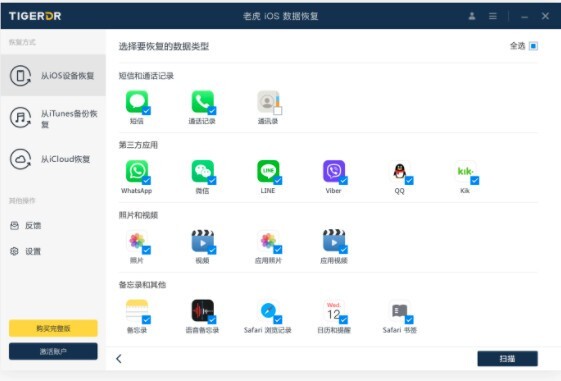Click the voice memos (语音备忘录) icon
Screen dimensions: 561x381
[203, 311]
